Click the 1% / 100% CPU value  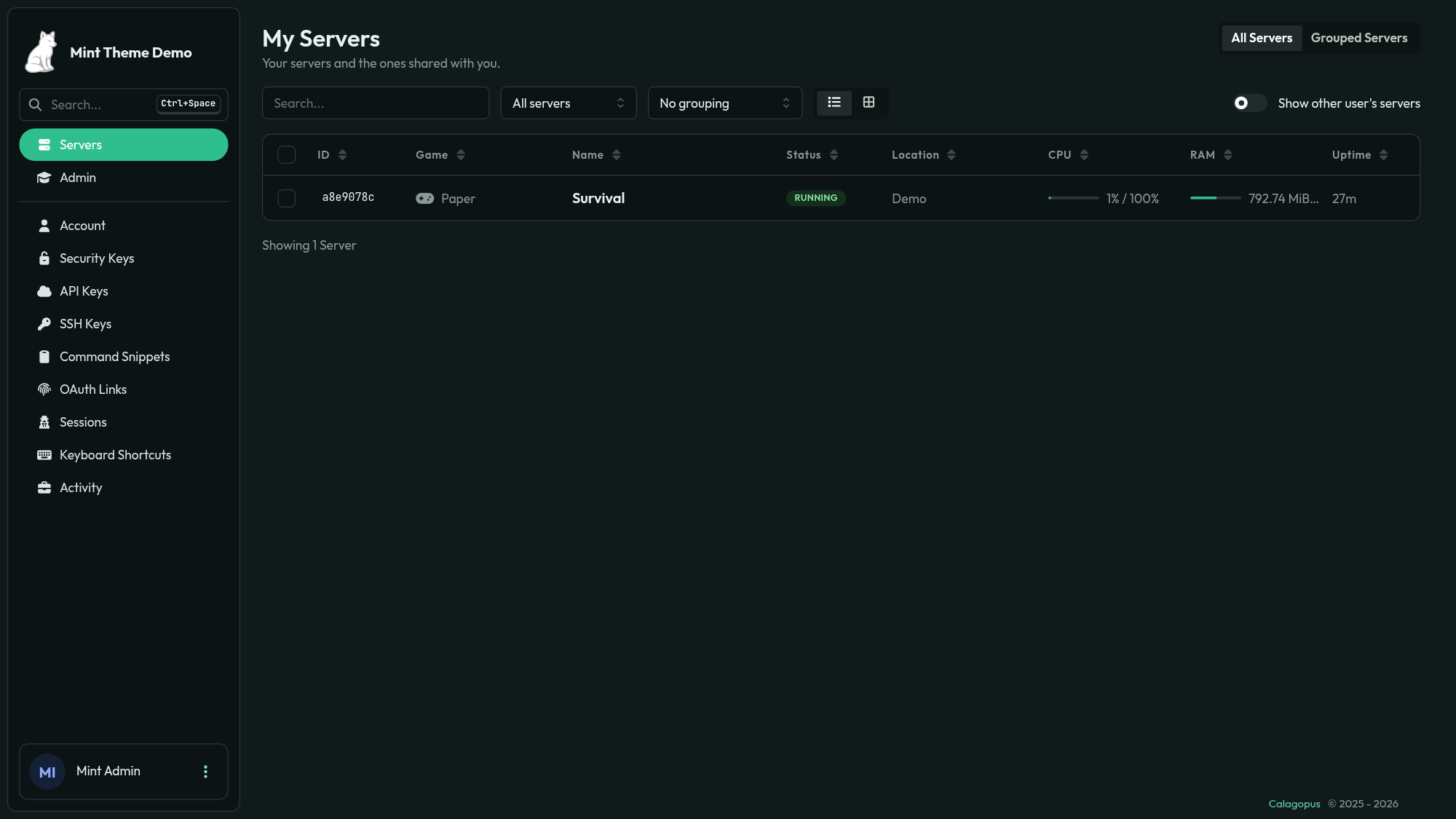pos(1133,199)
